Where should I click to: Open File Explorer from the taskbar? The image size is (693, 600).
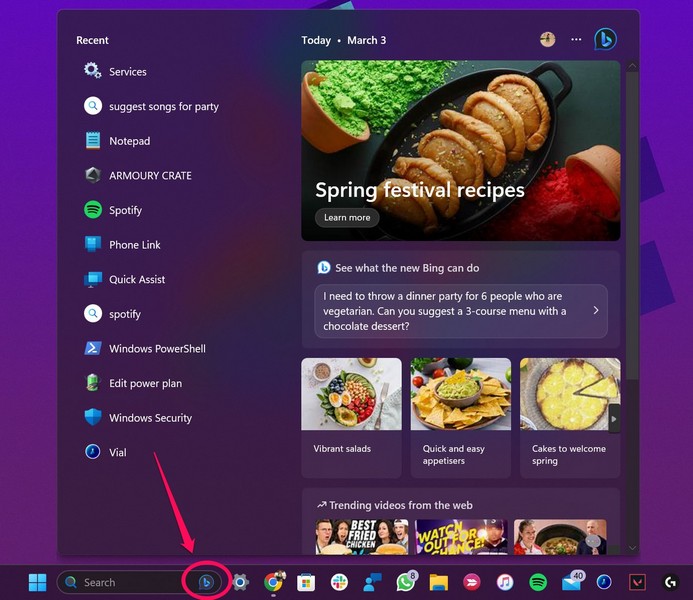pos(438,582)
